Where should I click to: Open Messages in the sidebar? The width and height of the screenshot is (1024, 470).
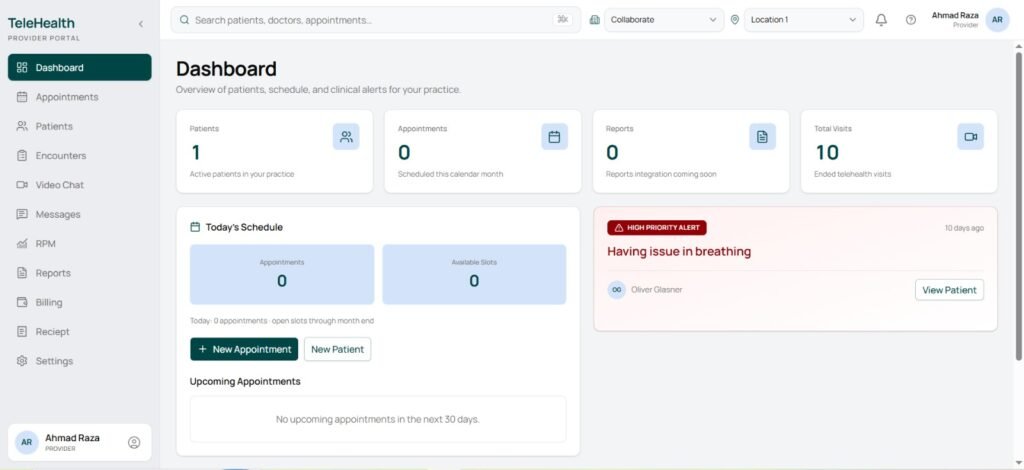(x=80, y=214)
